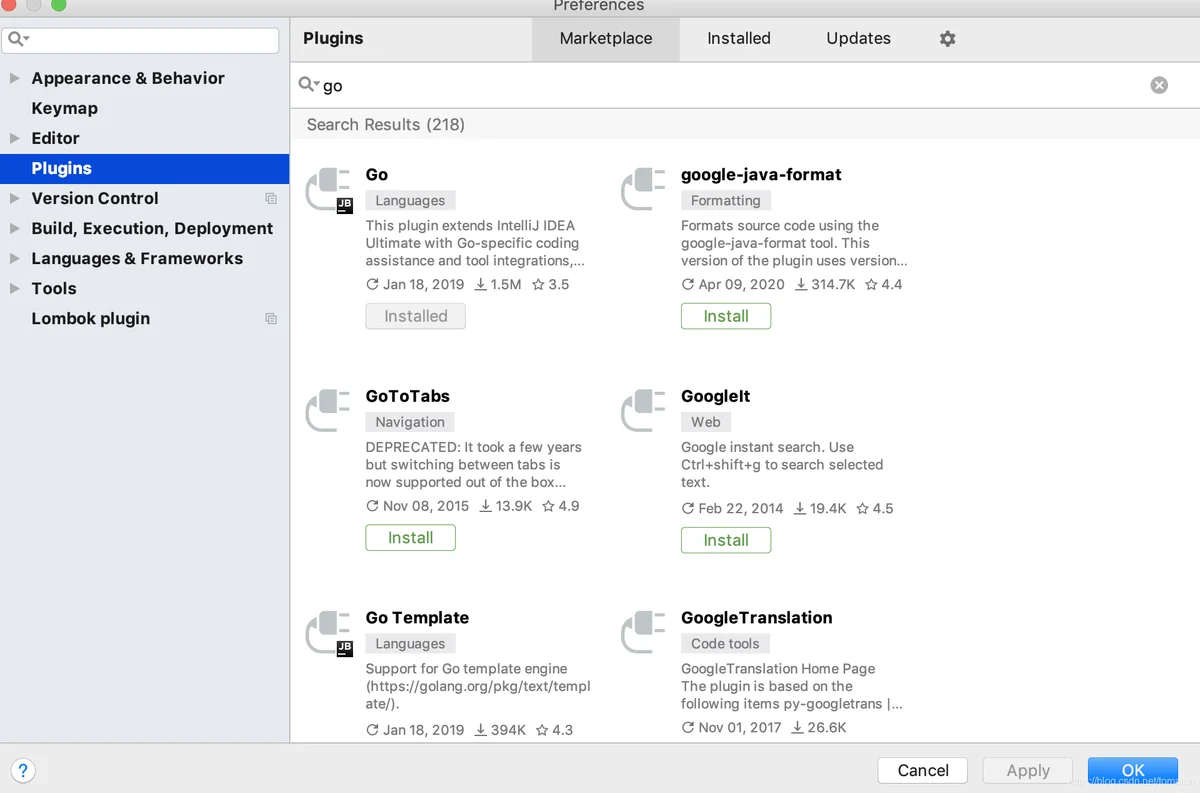Click the Go plugin 3.5 star rating
Image resolution: width=1200 pixels, height=793 pixels.
(x=551, y=285)
